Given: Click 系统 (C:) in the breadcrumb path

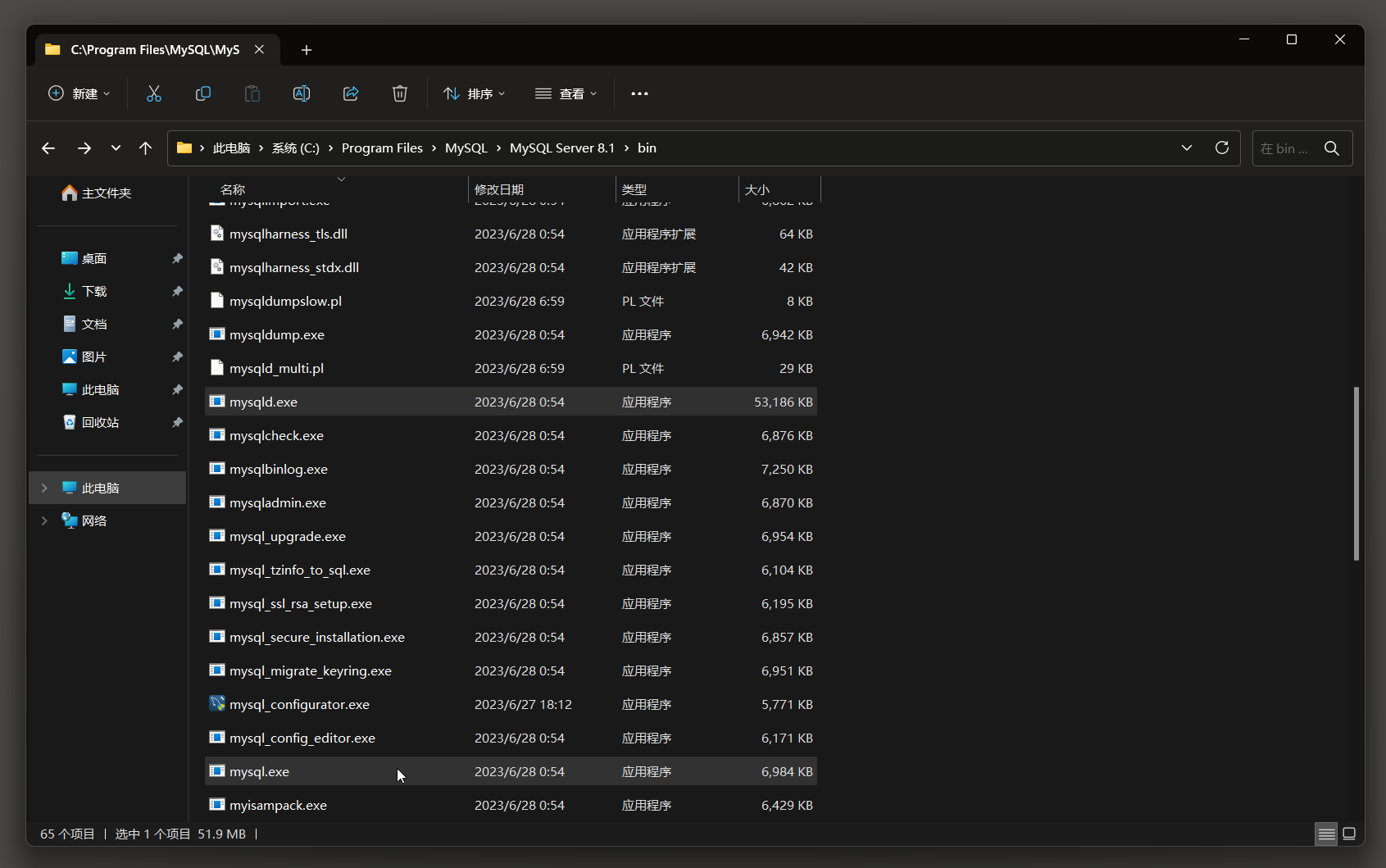Looking at the screenshot, I should tap(296, 148).
